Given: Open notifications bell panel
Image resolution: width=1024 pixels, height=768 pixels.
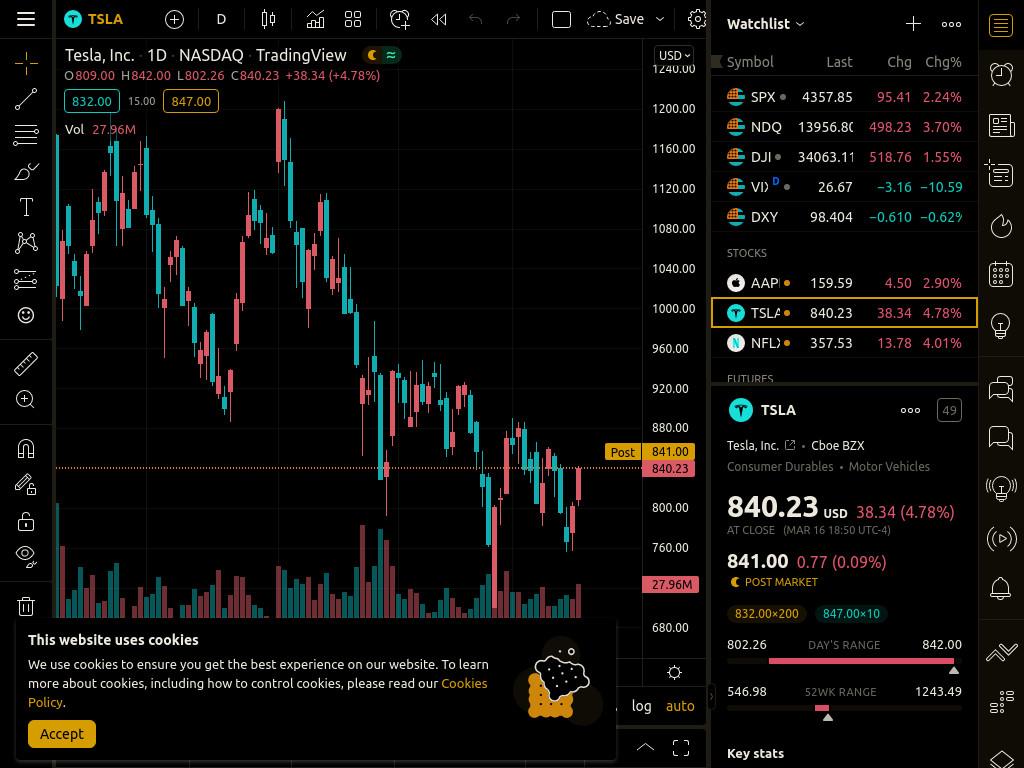Looking at the screenshot, I should click(1001, 589).
